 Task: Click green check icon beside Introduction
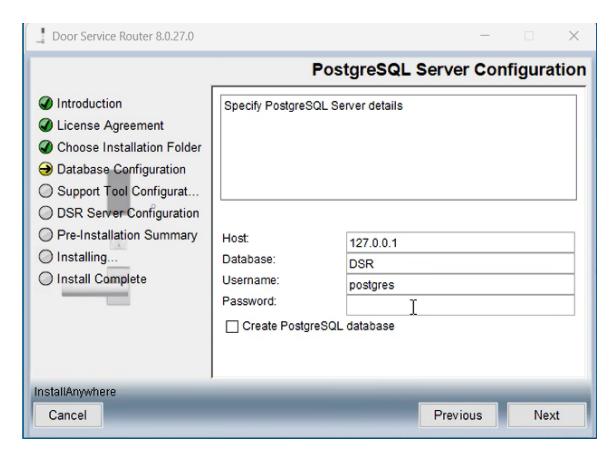click(x=46, y=103)
